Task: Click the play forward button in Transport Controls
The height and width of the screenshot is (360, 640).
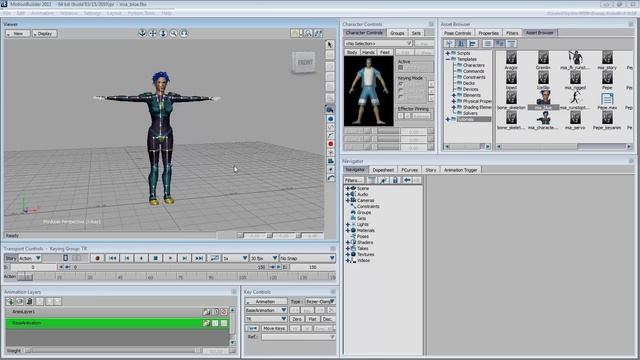Action: pyautogui.click(x=170, y=258)
